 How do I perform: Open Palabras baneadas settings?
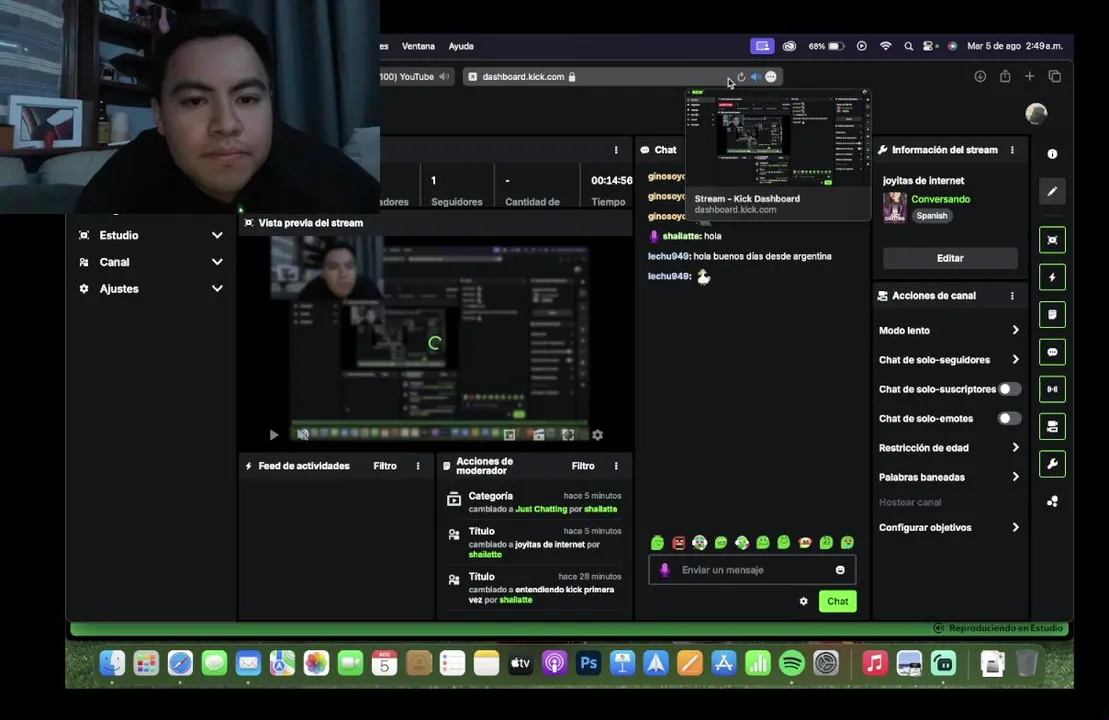[x=948, y=477]
